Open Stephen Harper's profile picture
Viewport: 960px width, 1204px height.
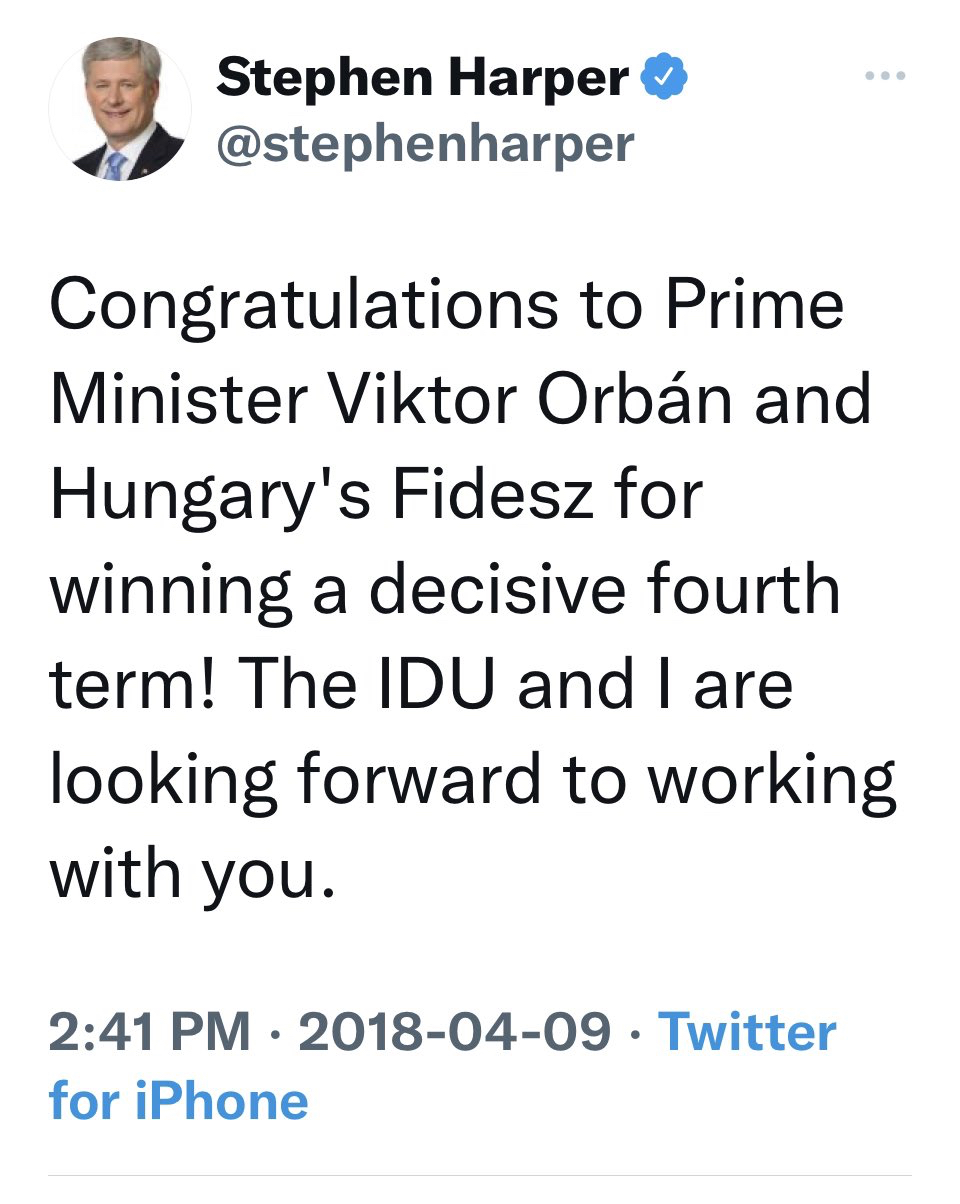119,110
